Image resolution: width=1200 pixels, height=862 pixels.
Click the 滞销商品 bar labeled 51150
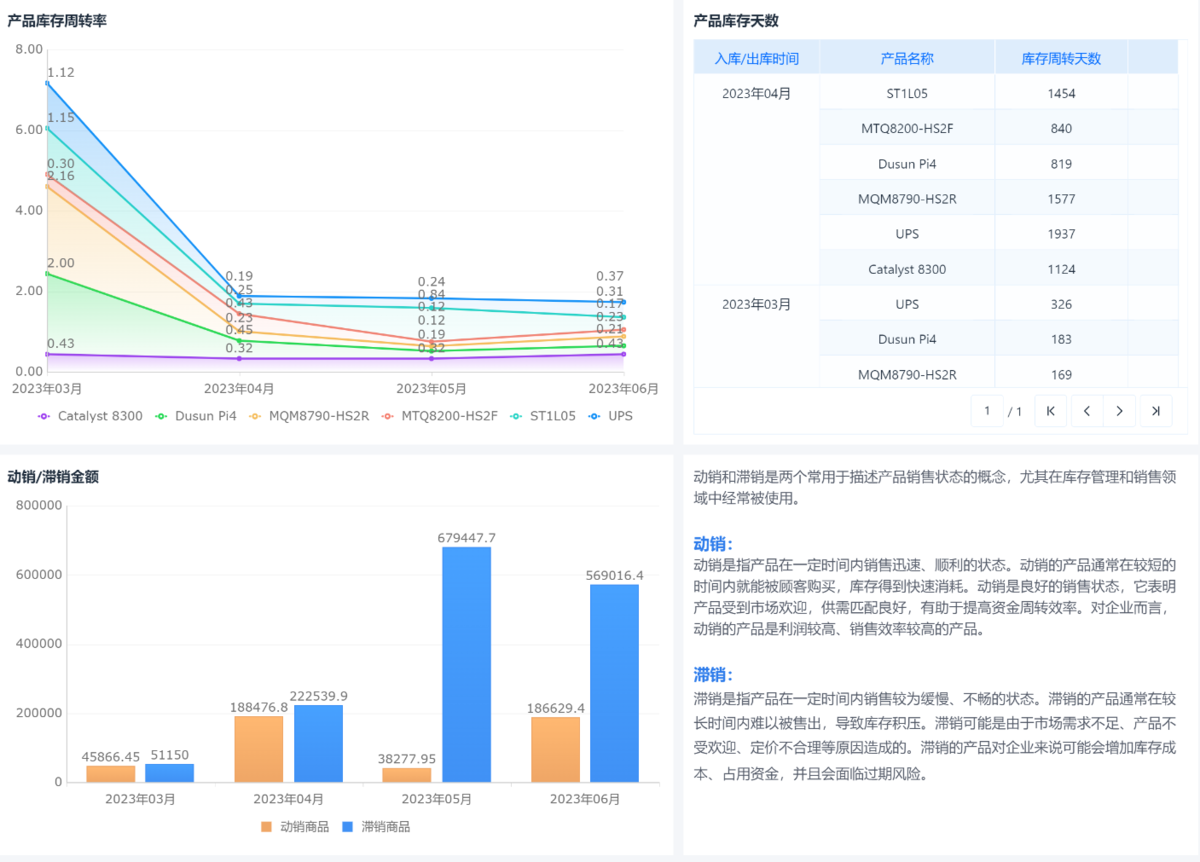click(x=170, y=773)
